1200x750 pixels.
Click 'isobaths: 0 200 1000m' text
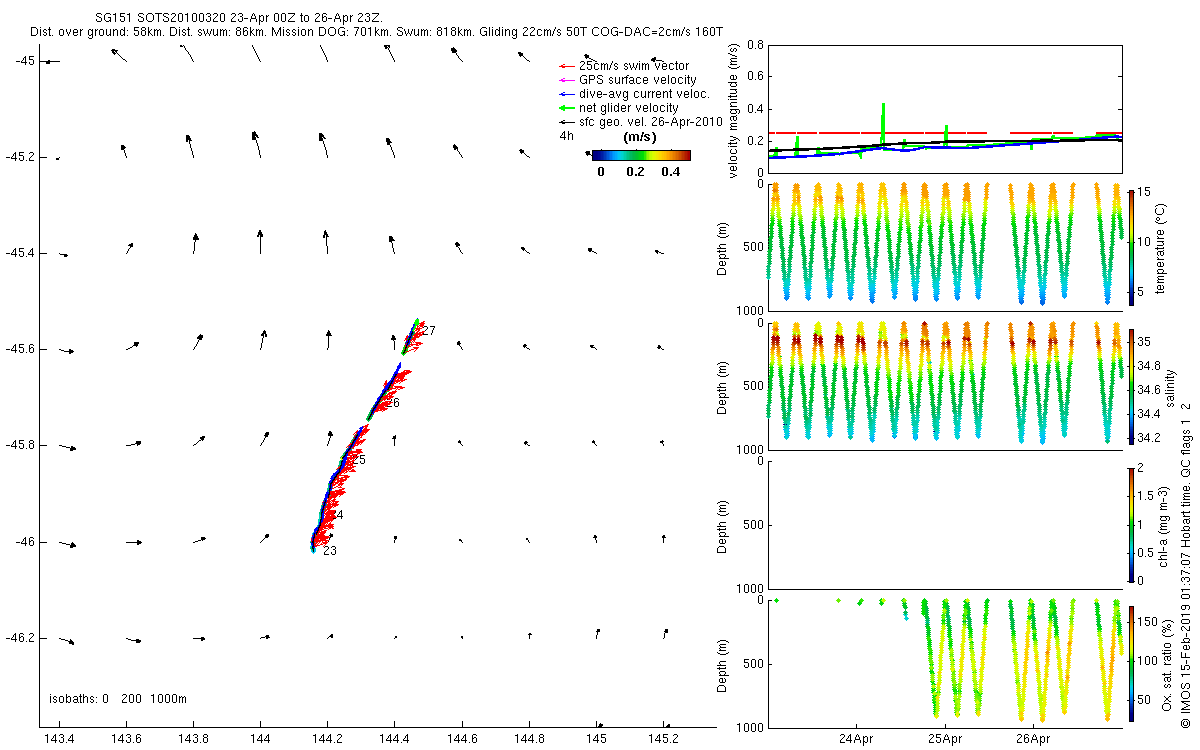[118, 698]
